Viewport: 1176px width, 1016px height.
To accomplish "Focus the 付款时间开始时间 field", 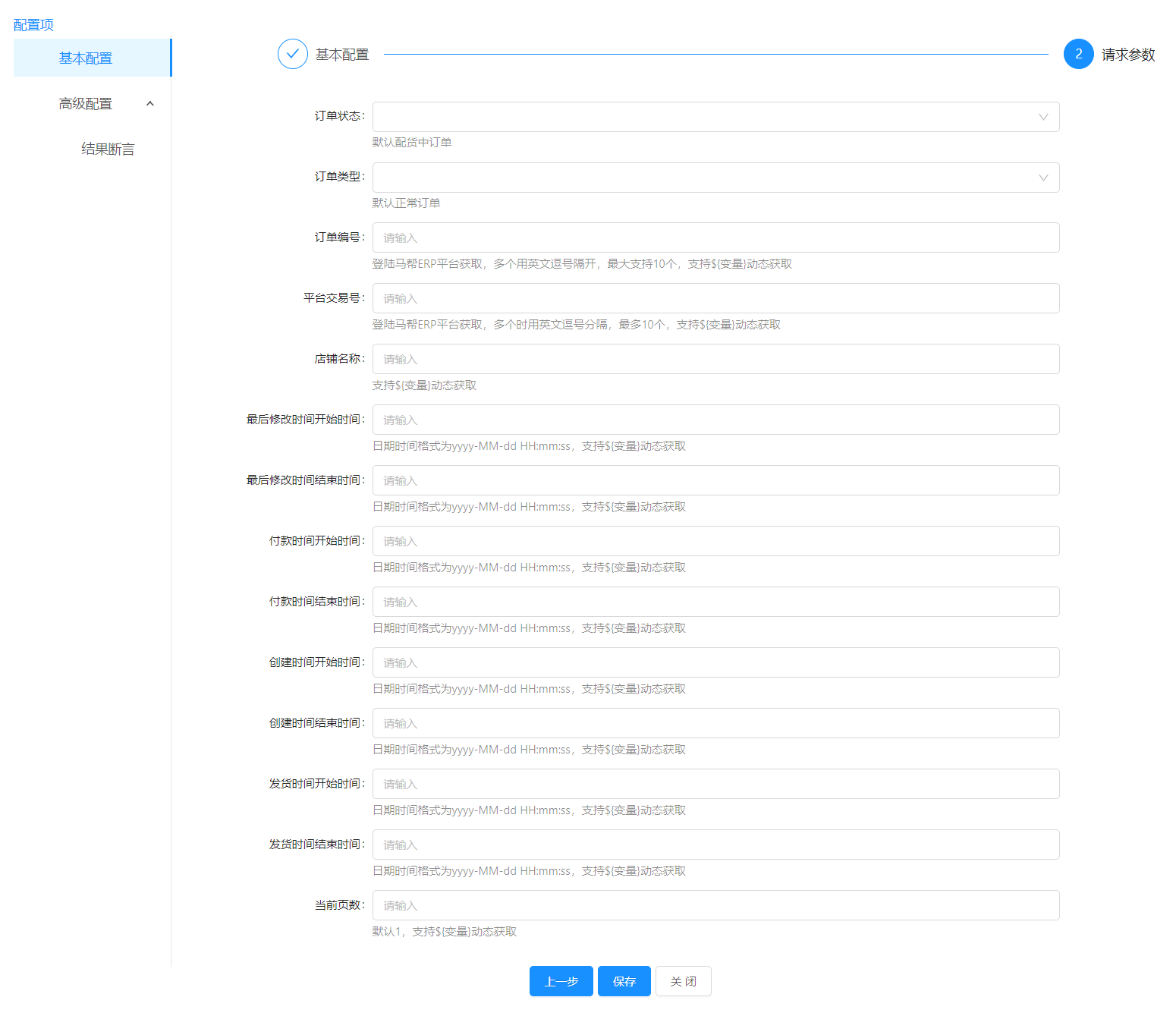I will pyautogui.click(x=715, y=541).
